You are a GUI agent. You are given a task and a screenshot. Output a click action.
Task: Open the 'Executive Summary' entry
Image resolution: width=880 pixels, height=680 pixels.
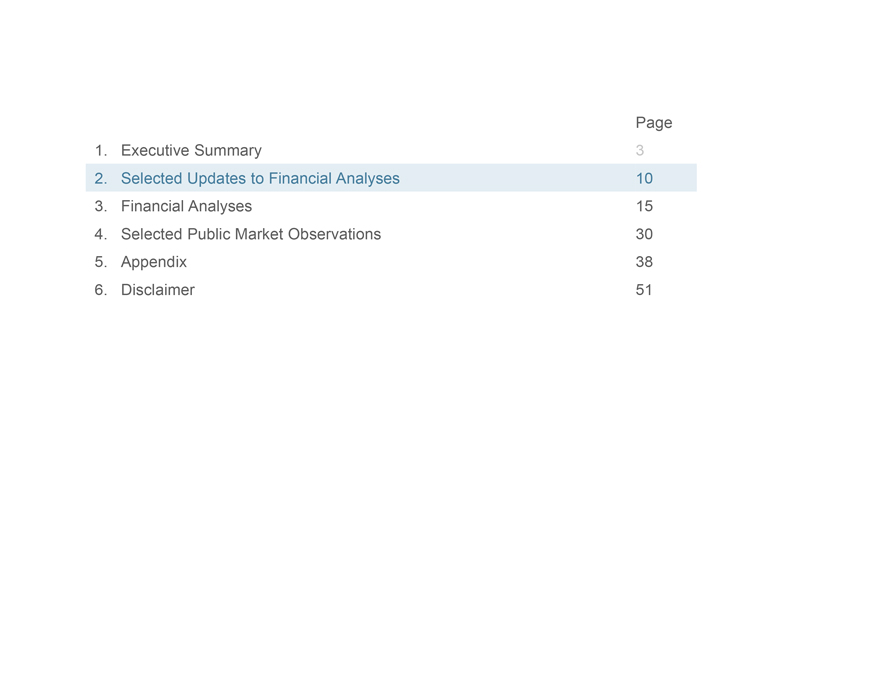191,150
